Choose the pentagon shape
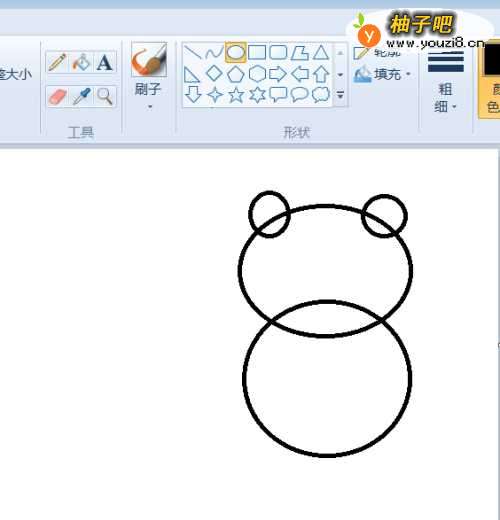500x520 pixels. coord(236,74)
